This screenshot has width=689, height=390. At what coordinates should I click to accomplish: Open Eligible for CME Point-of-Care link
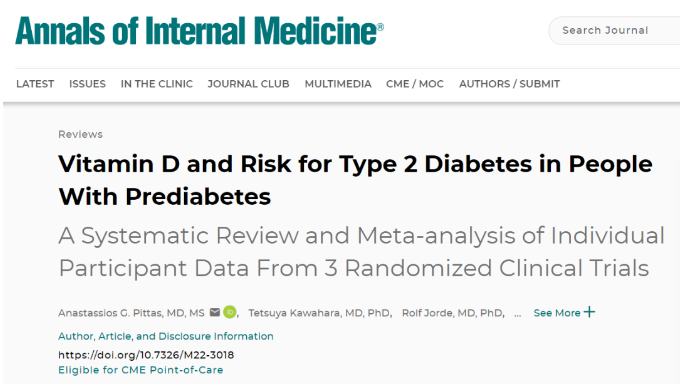click(141, 370)
